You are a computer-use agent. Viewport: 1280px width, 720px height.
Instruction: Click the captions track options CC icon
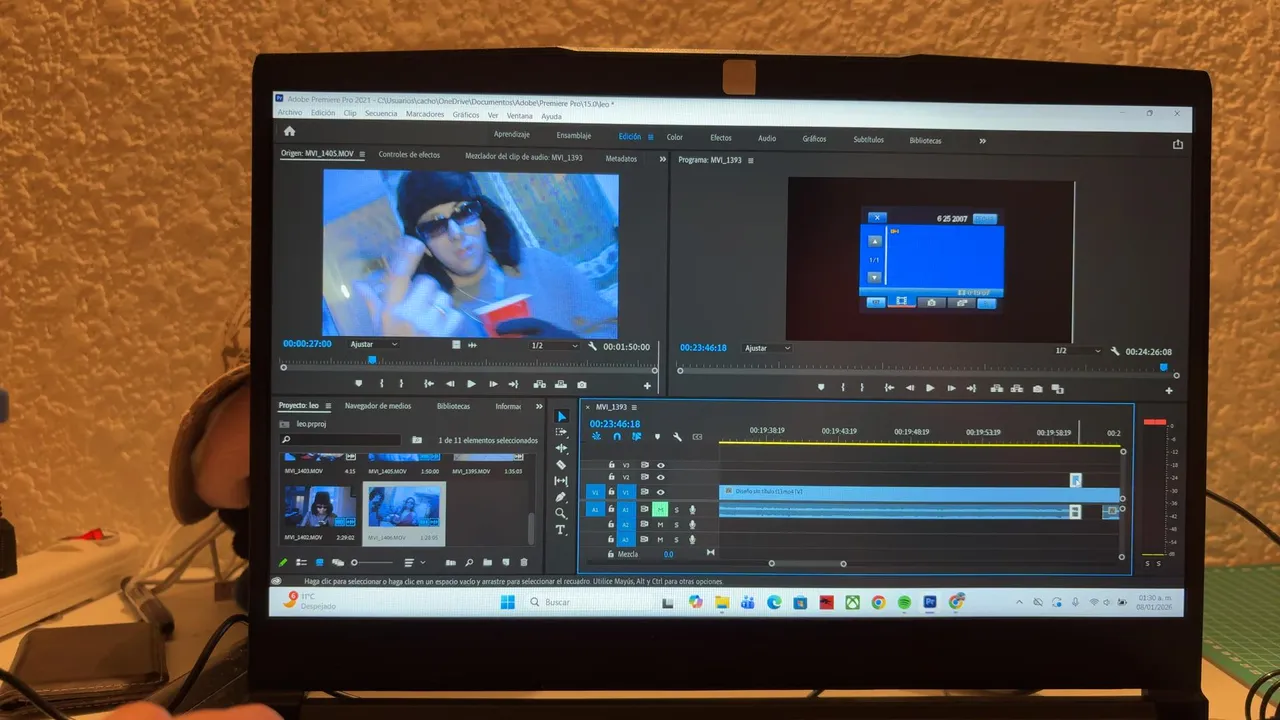697,436
